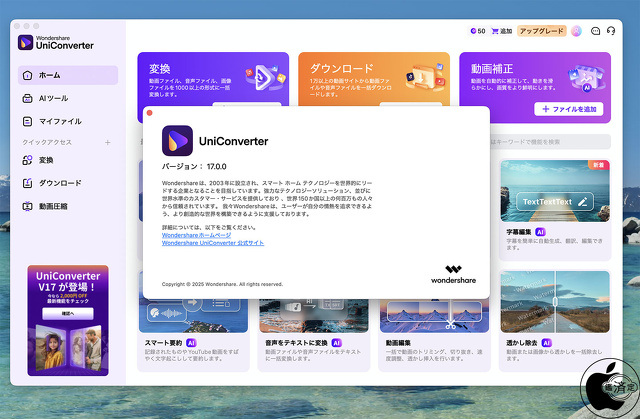
Task: Add a quick access item with plus
Action: (108, 143)
